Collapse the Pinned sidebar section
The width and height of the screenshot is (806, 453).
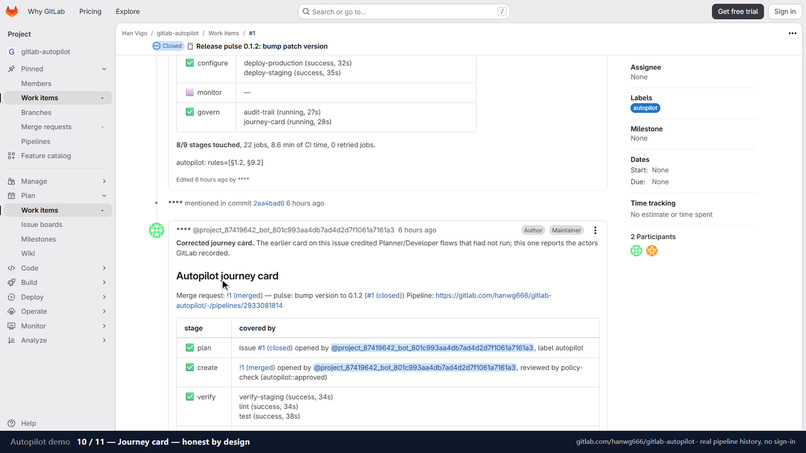pos(104,69)
